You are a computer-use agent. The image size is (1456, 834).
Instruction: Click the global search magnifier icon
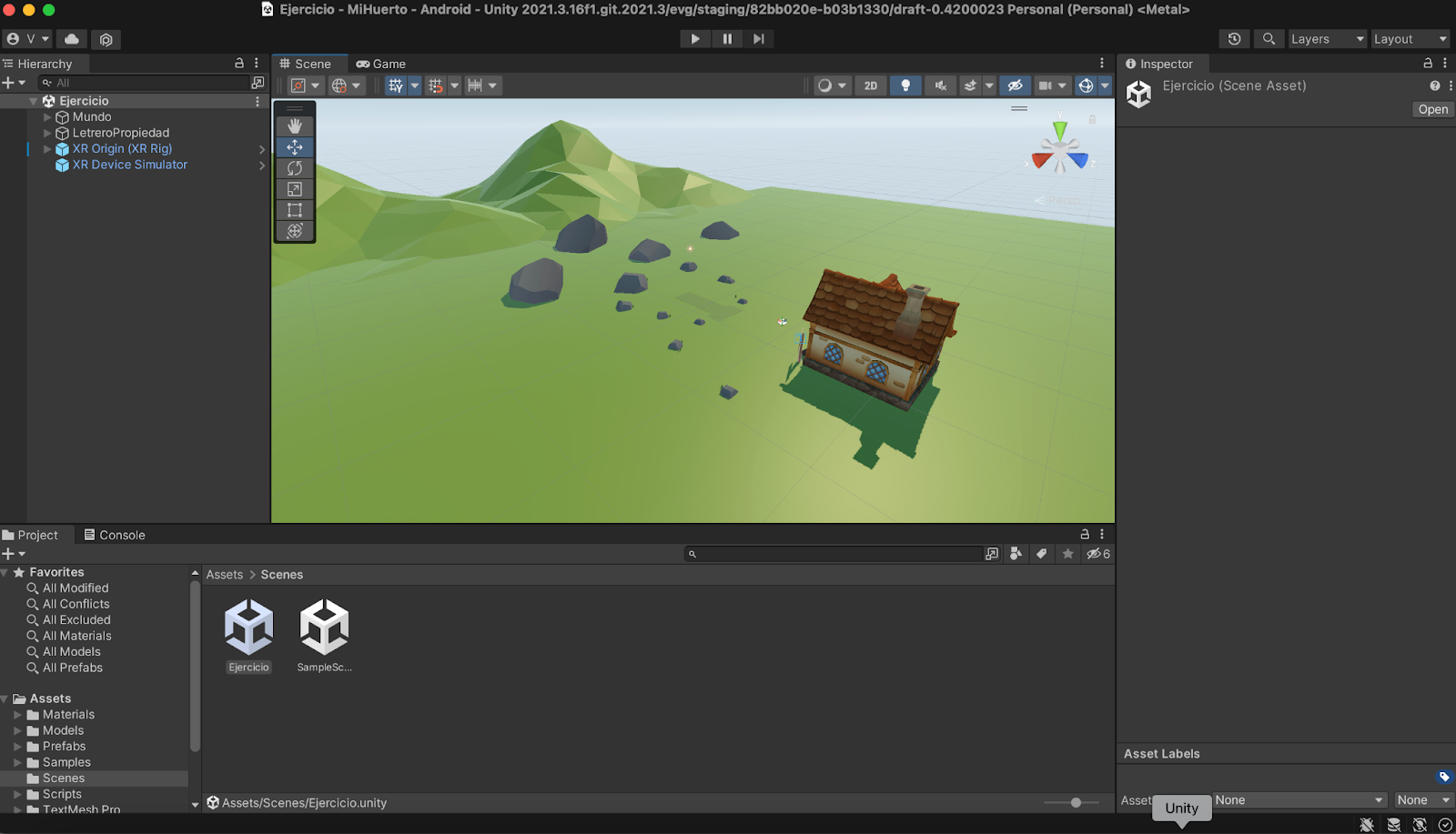(x=1269, y=39)
